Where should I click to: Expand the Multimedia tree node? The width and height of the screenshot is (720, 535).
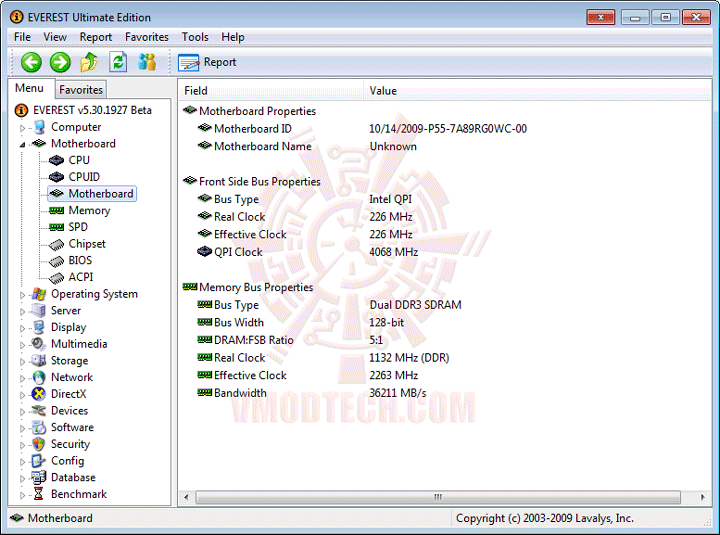(22, 345)
